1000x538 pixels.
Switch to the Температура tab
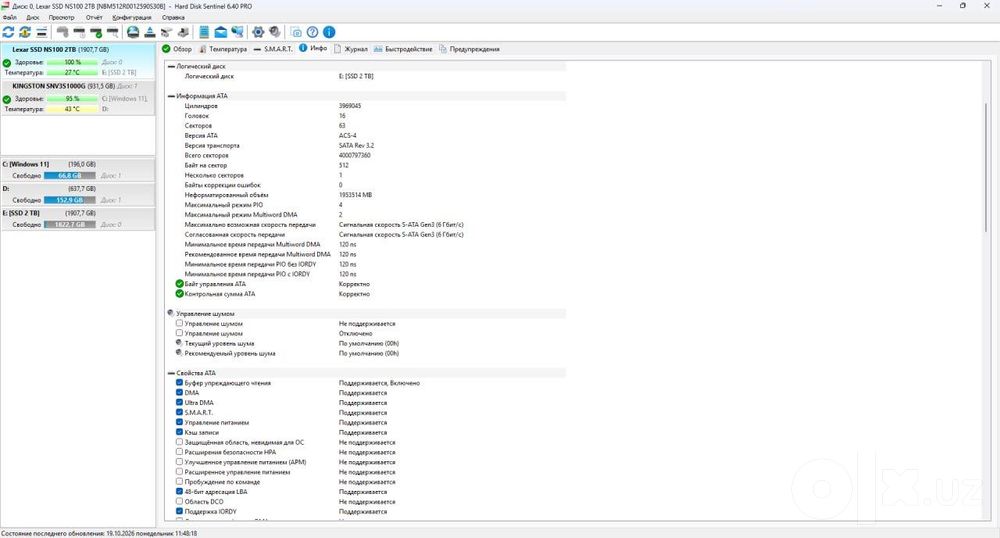click(x=223, y=48)
